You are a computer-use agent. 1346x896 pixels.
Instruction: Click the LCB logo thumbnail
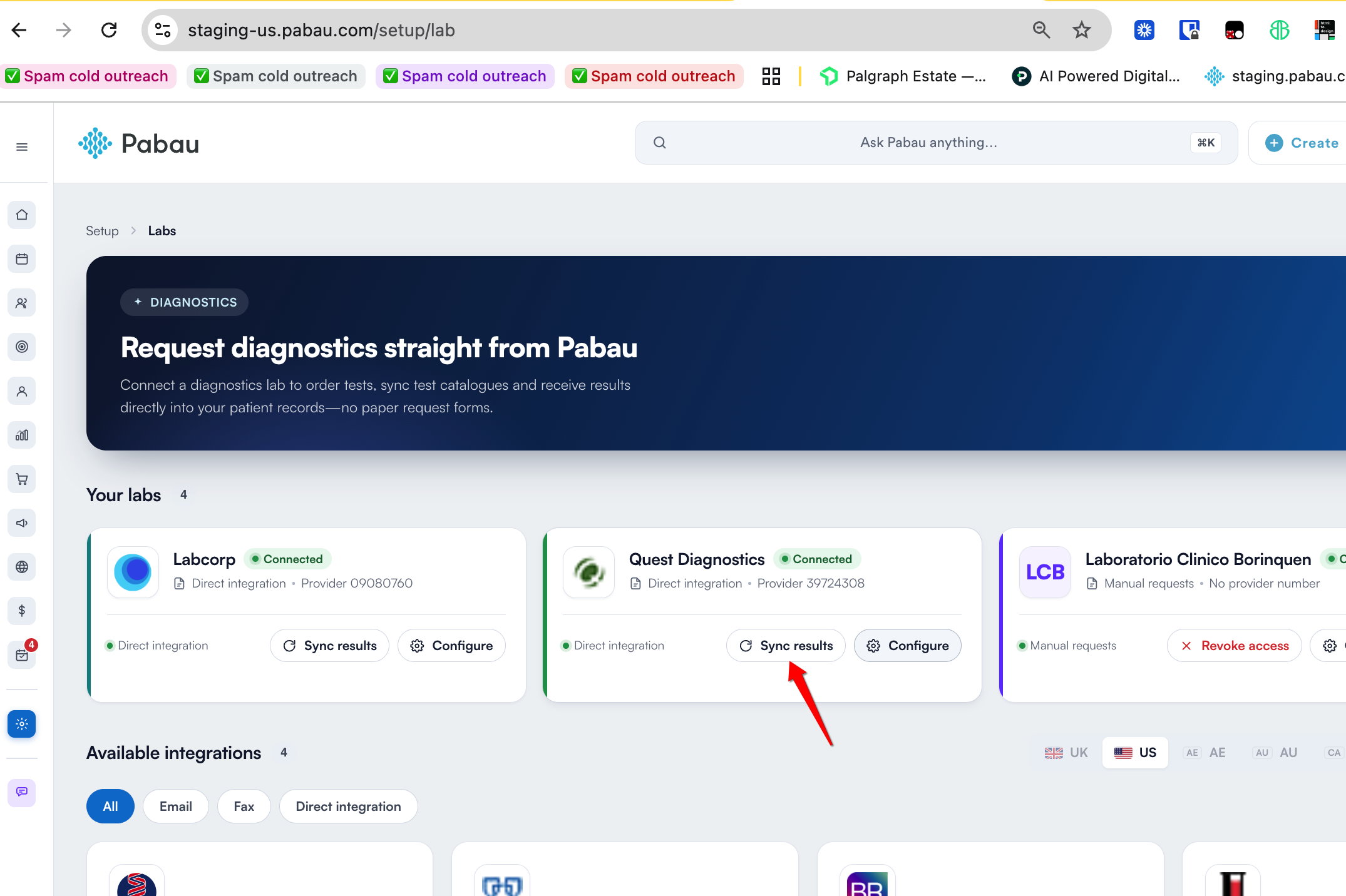(1045, 572)
